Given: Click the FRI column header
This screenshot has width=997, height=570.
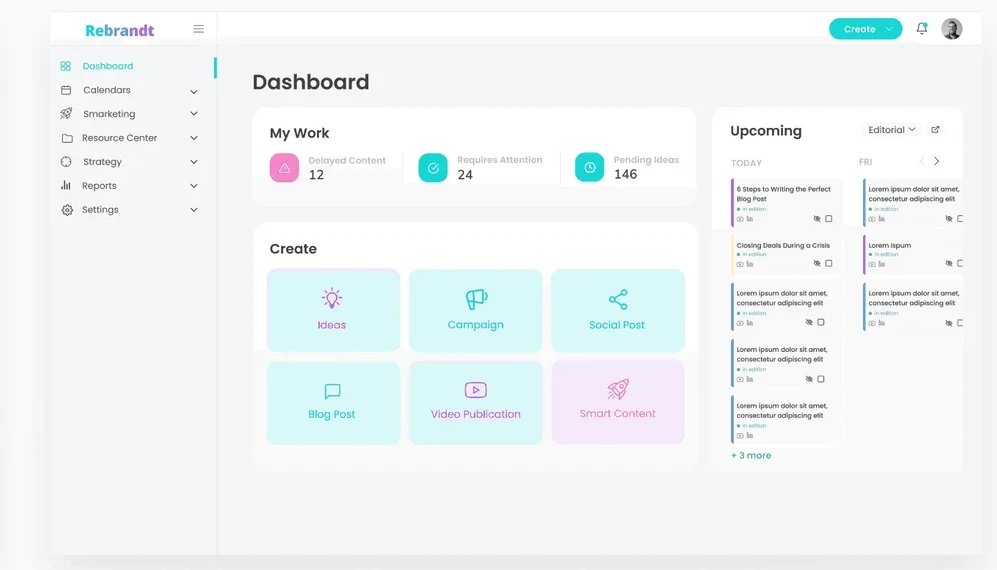Looking at the screenshot, I should [865, 162].
